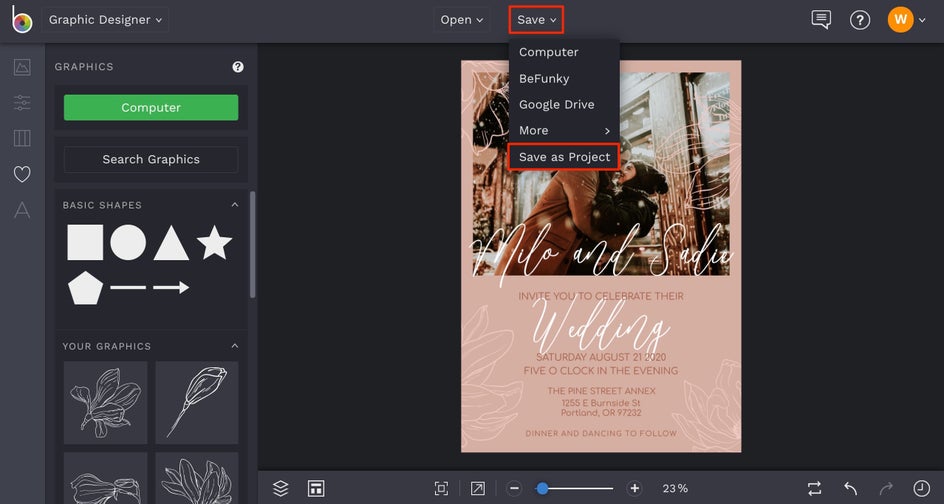Click the Graphics panel scrollbar
The height and width of the screenshot is (504, 944).
pyautogui.click(x=252, y=244)
